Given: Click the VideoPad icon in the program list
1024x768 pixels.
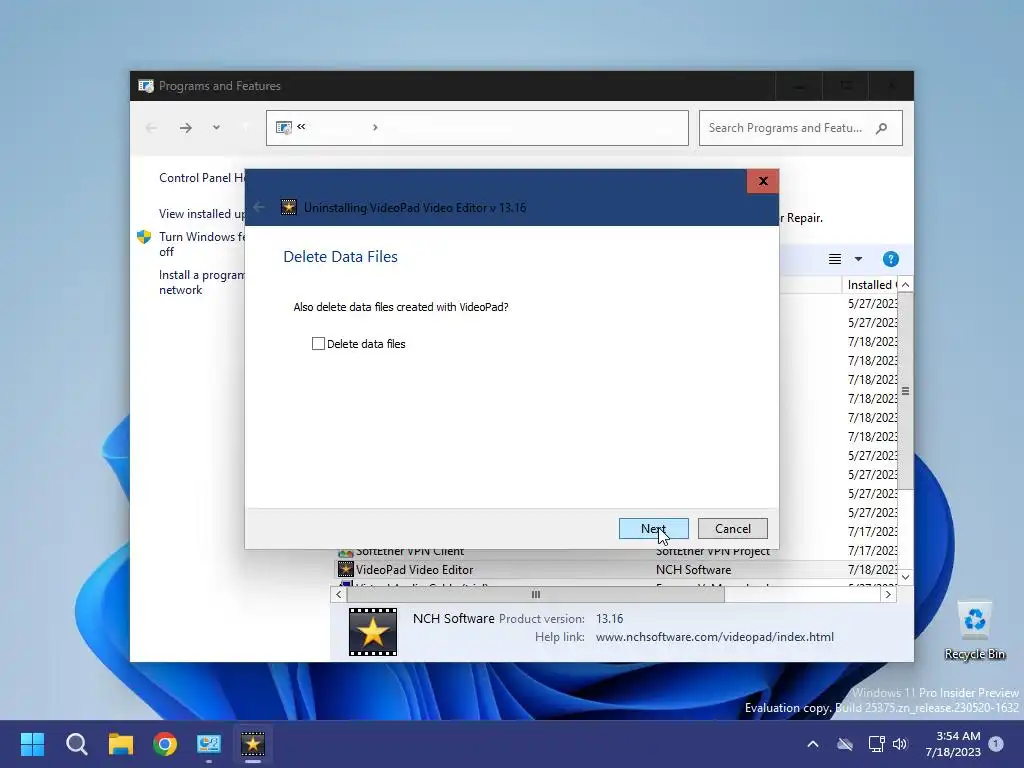Looking at the screenshot, I should tap(345, 569).
